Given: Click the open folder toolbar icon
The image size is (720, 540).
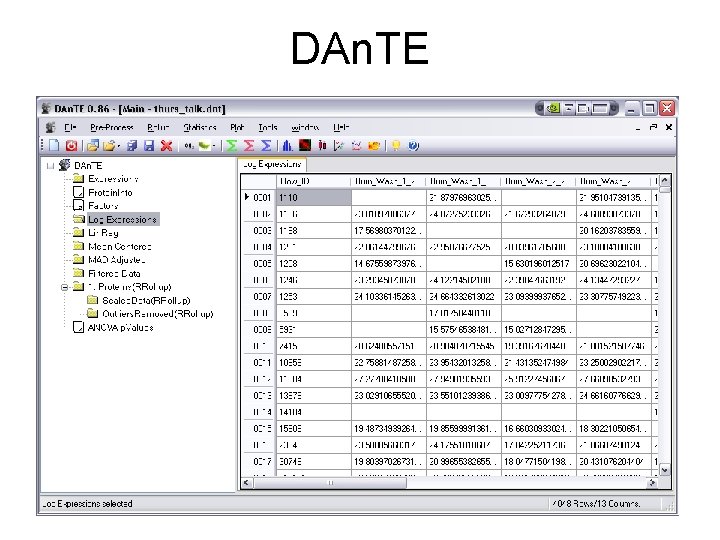Looking at the screenshot, I should 109,146.
